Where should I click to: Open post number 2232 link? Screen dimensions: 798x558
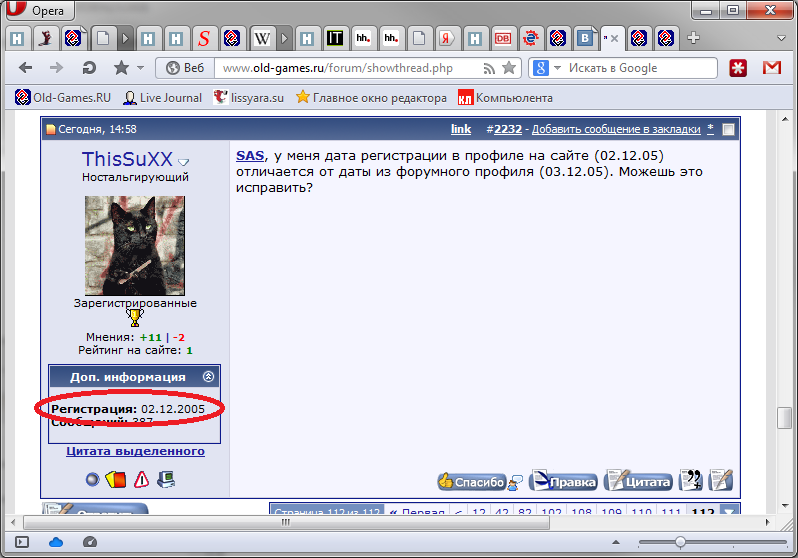point(508,129)
